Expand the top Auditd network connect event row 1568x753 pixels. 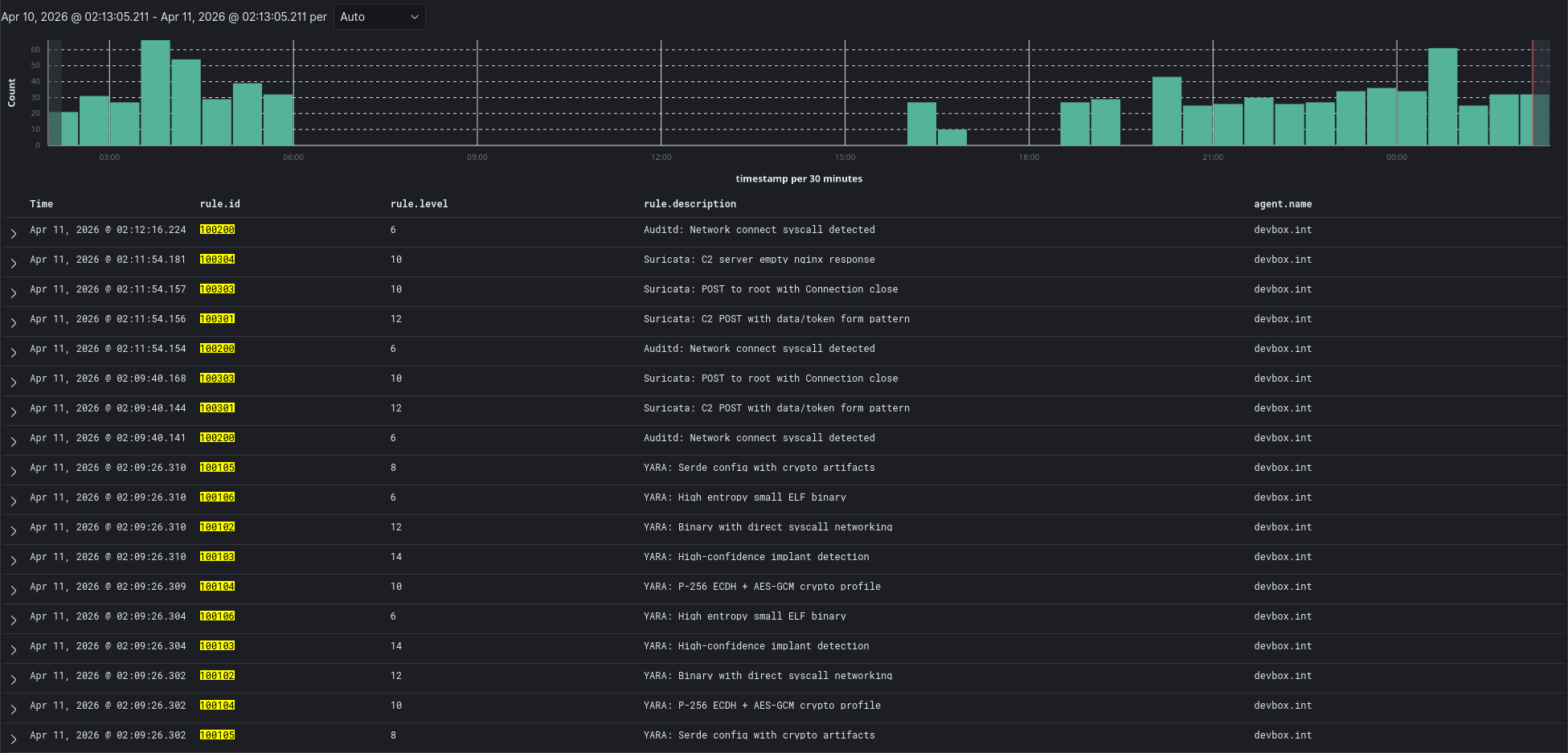coord(13,233)
